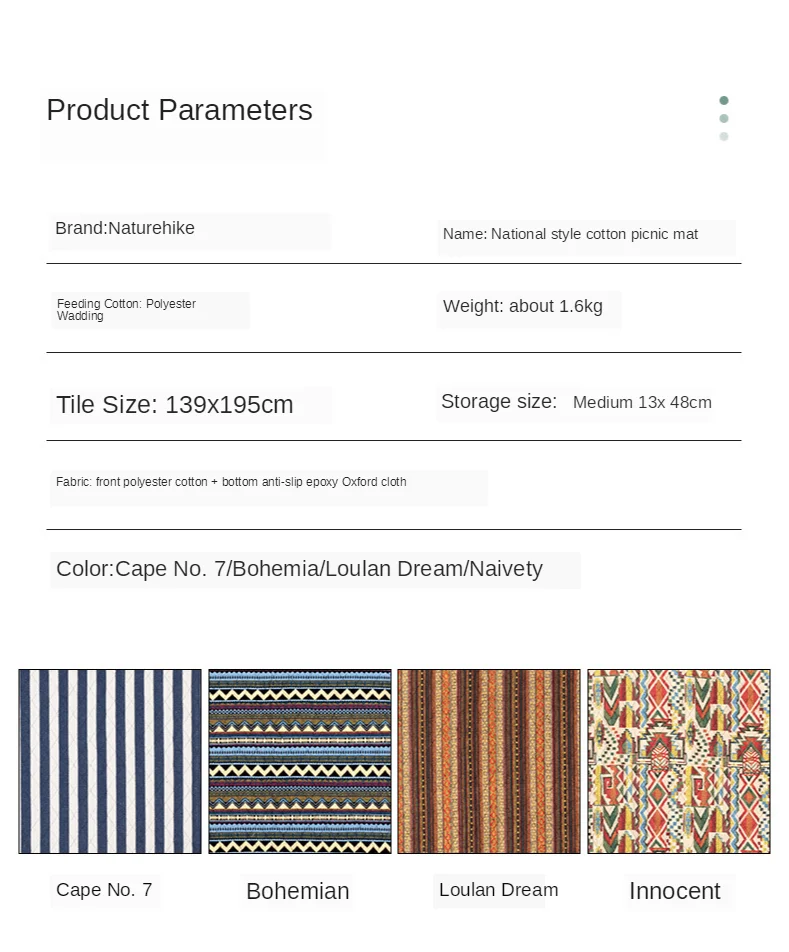Click the dark green top dot

[x=724, y=100]
